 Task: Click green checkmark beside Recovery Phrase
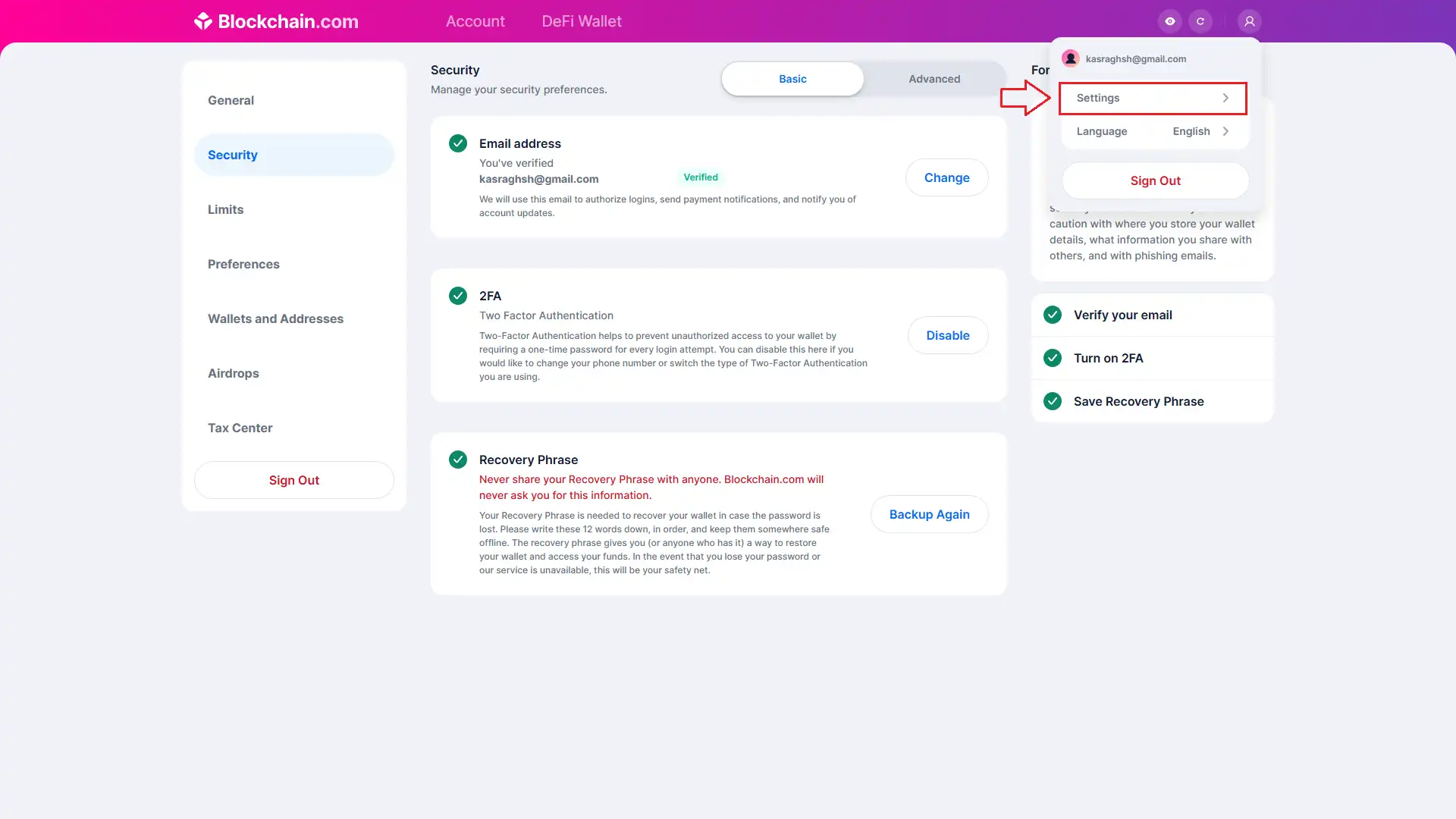coord(458,460)
